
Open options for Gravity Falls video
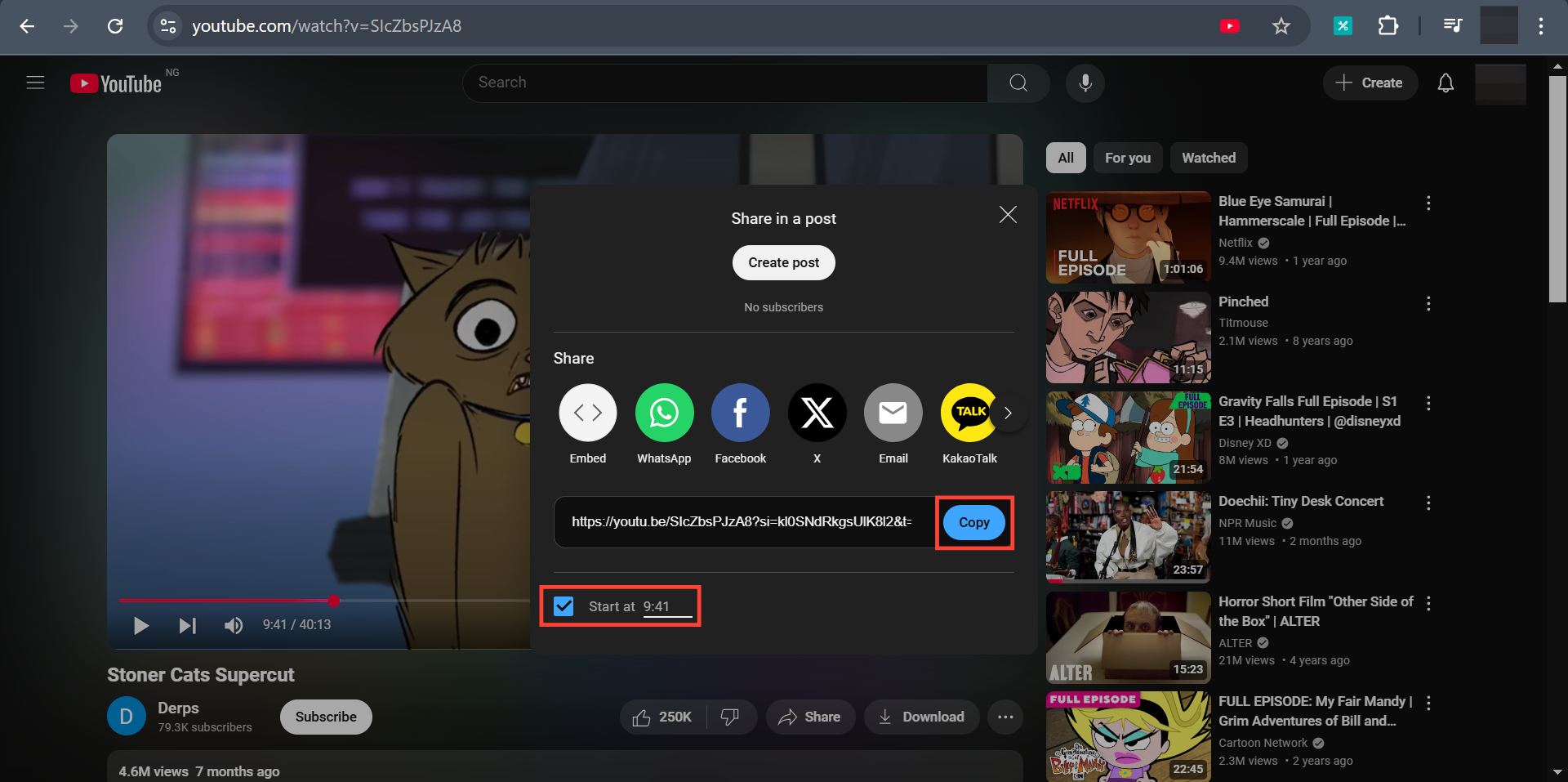pyautogui.click(x=1428, y=403)
